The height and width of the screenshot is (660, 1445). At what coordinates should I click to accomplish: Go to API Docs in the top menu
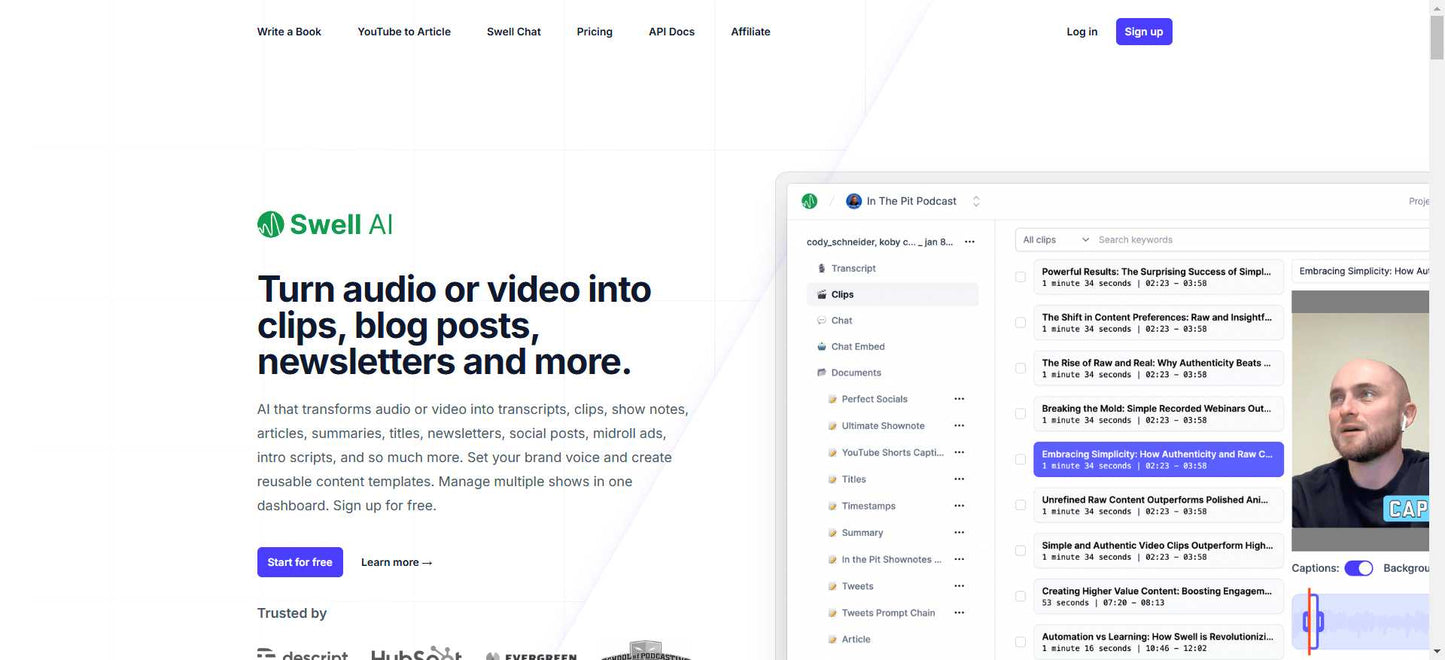(x=671, y=32)
